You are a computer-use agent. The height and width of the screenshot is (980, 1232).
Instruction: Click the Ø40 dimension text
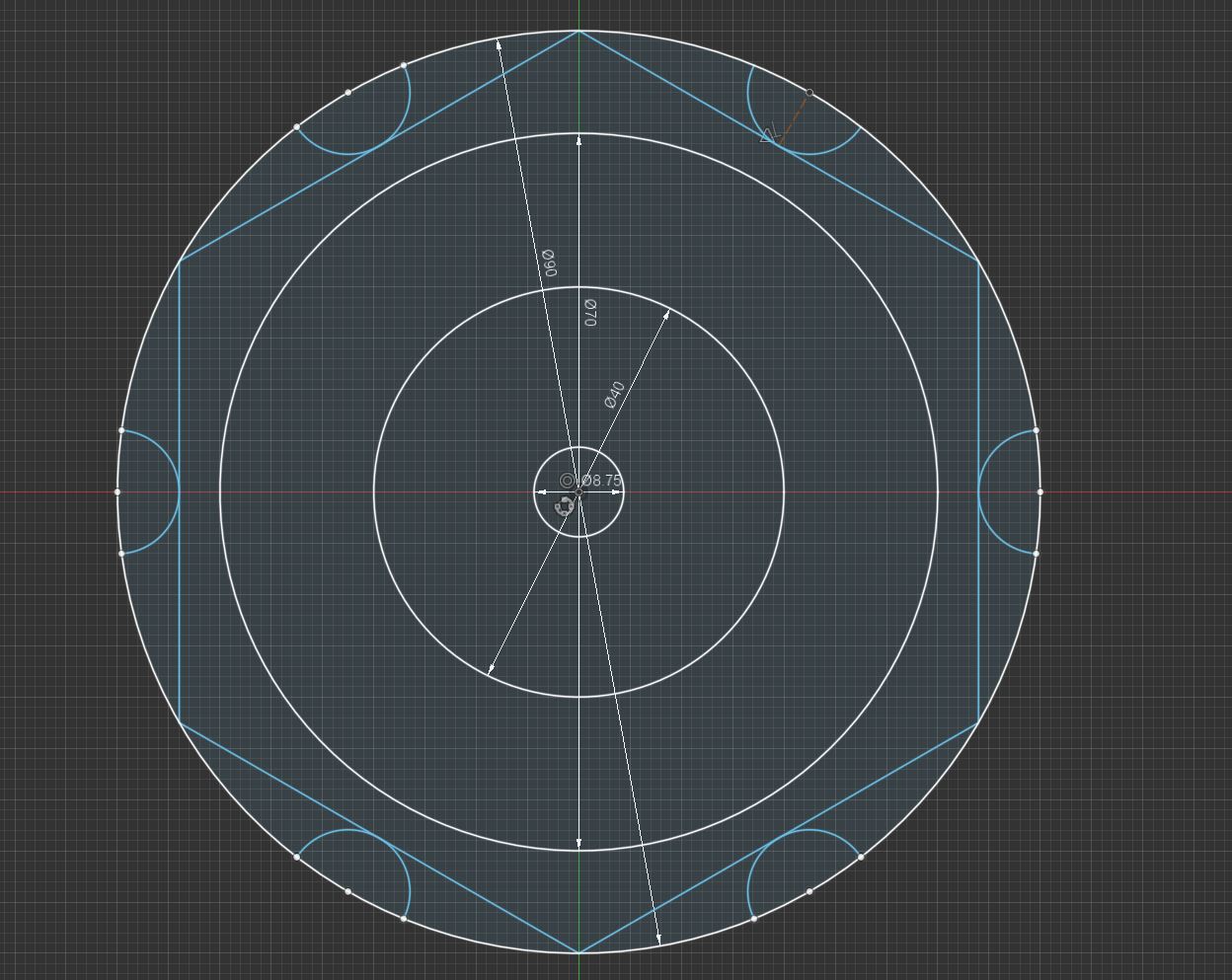614,394
